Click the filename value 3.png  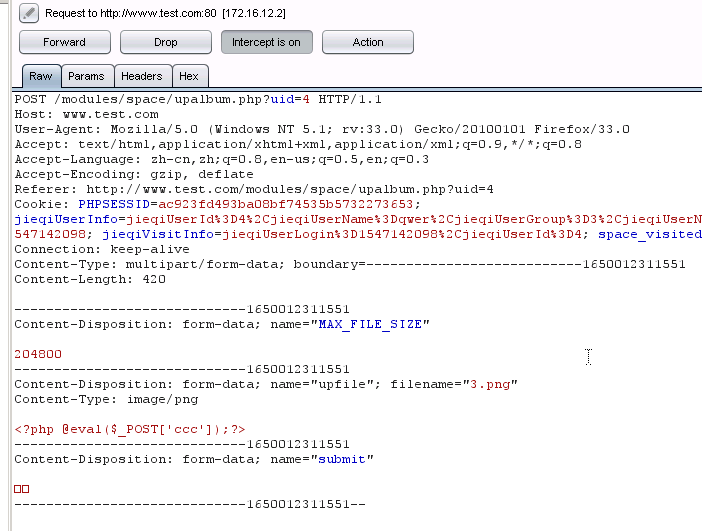(x=490, y=384)
